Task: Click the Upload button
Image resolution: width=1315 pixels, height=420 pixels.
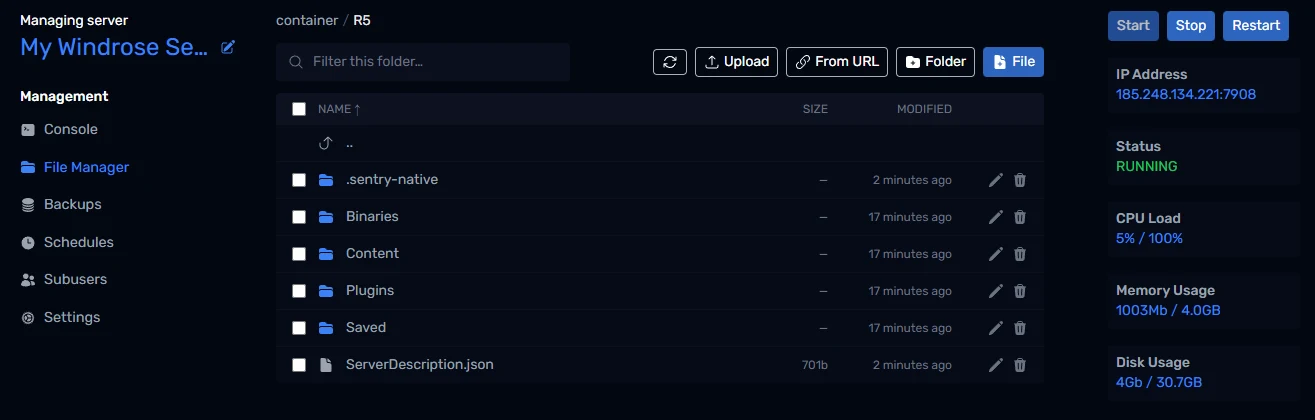Action: [x=737, y=62]
